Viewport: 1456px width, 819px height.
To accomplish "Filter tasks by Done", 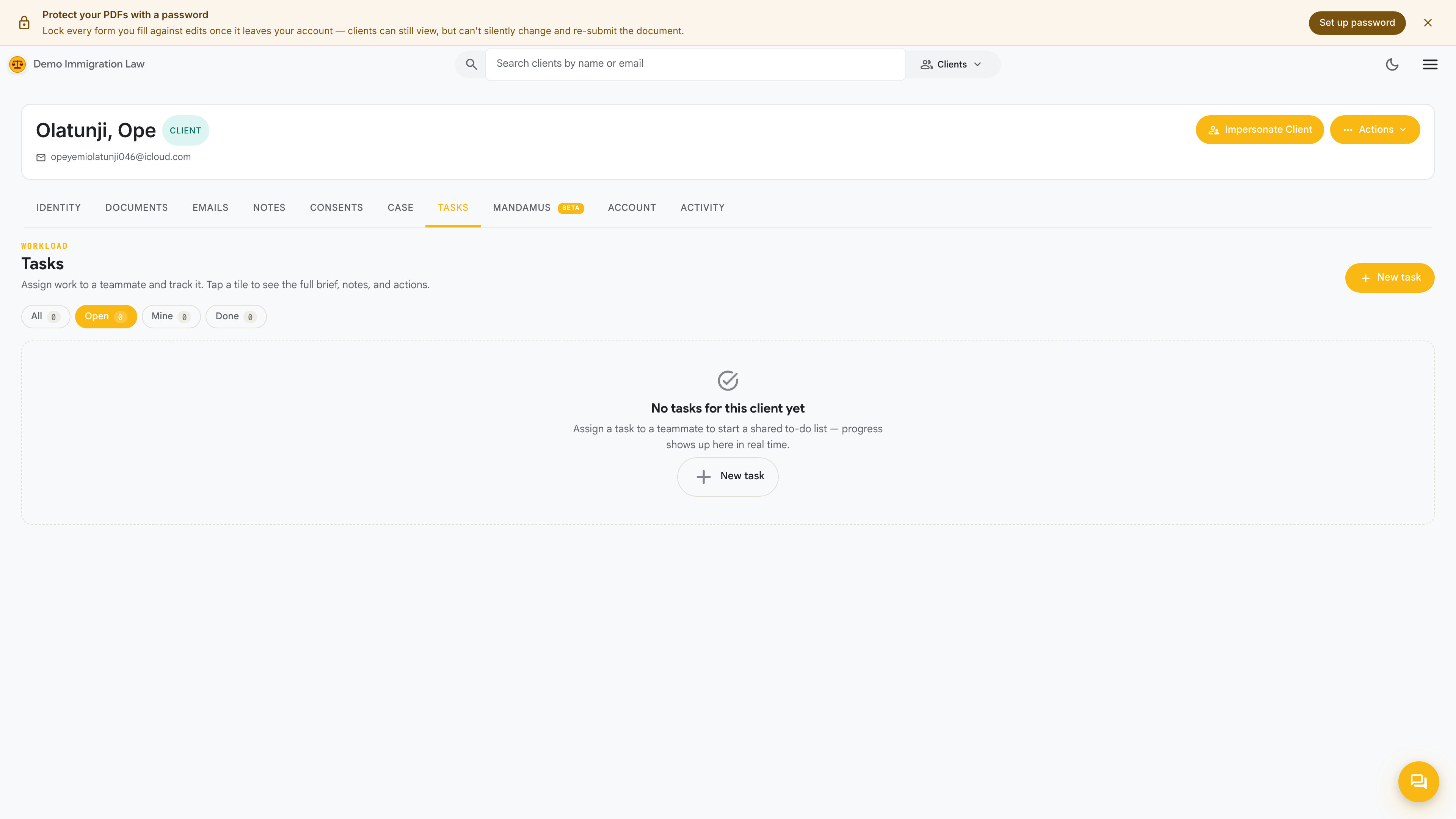I will (236, 317).
